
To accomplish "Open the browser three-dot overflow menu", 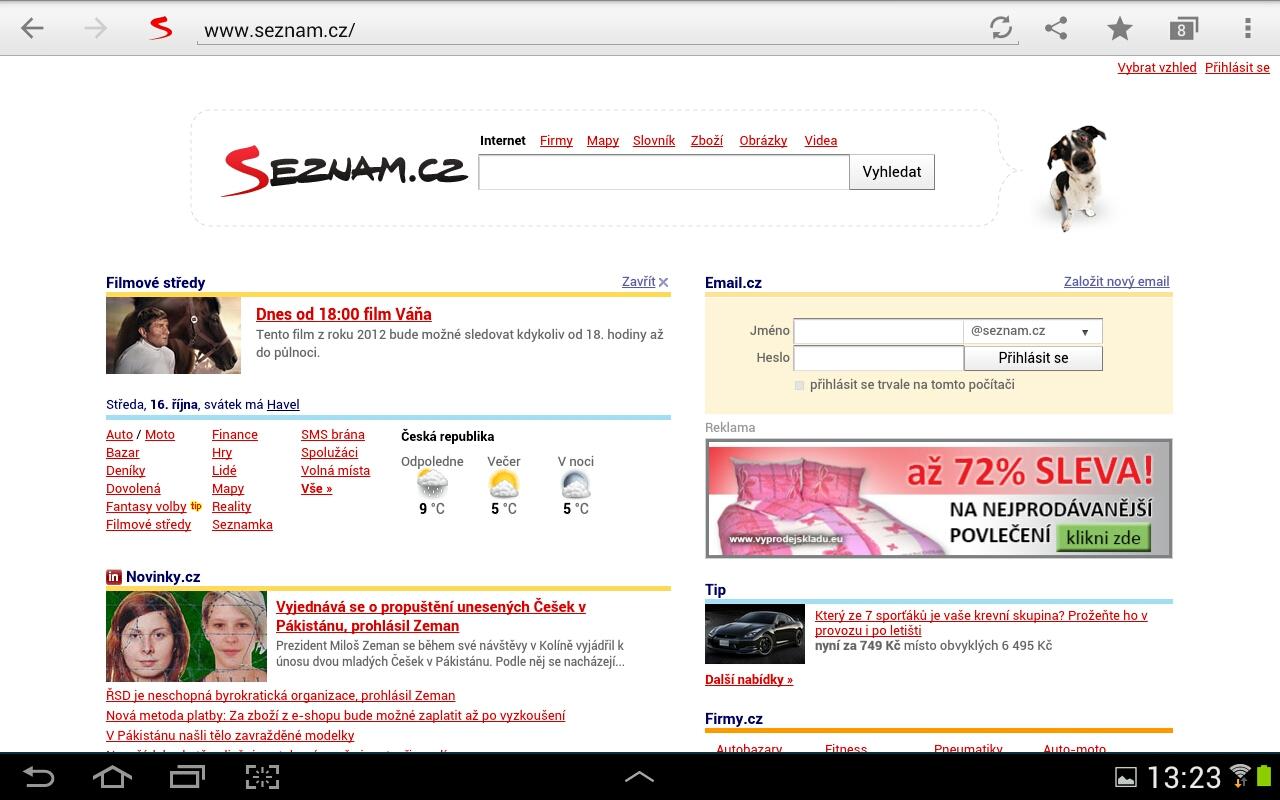I will tap(1247, 28).
